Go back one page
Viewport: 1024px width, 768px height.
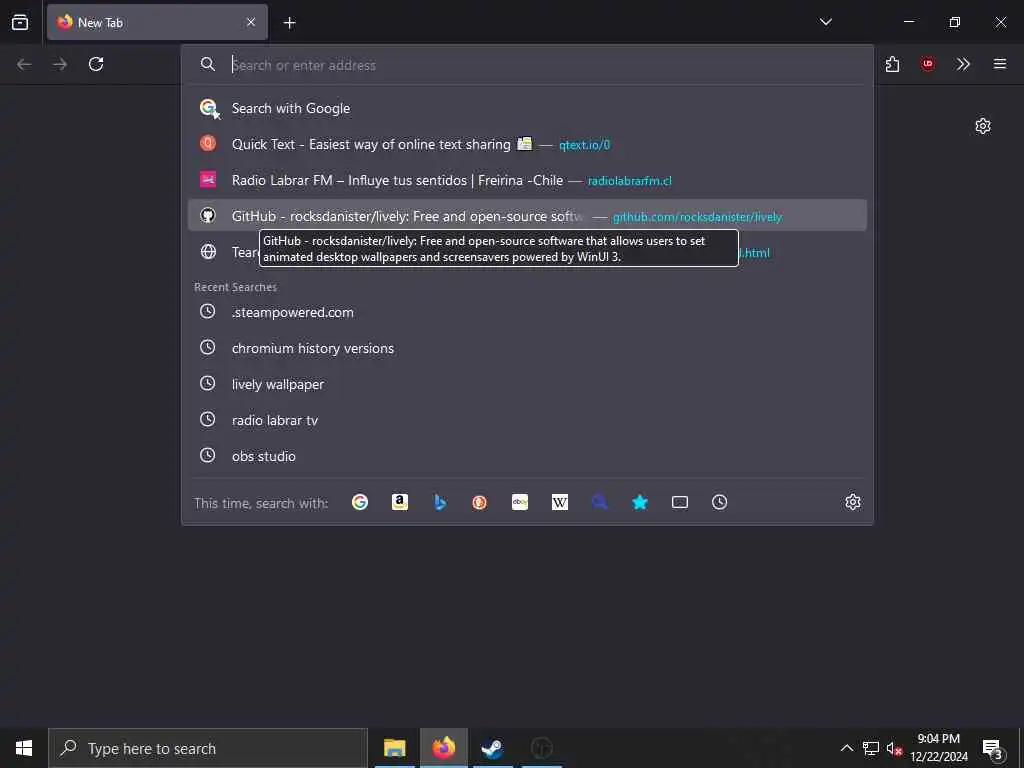[24, 64]
